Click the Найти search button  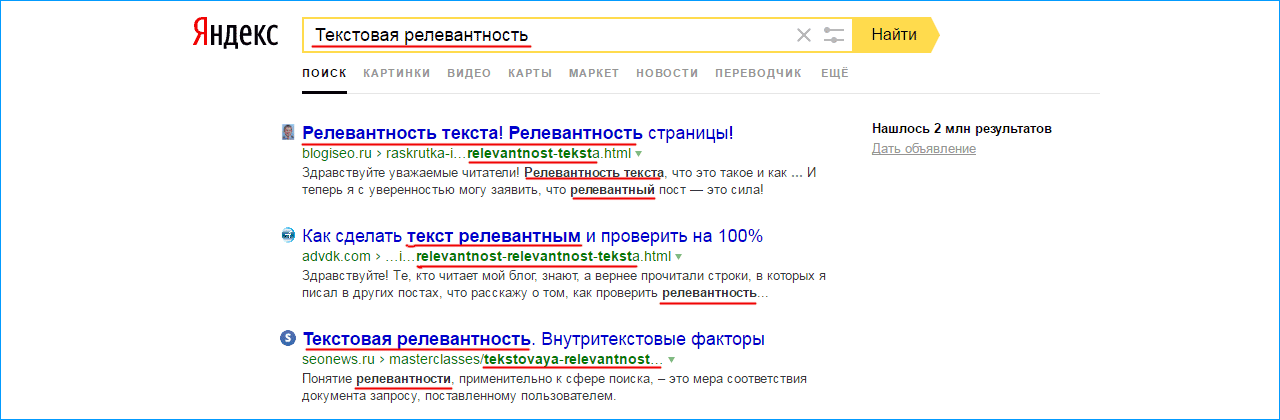coord(894,35)
